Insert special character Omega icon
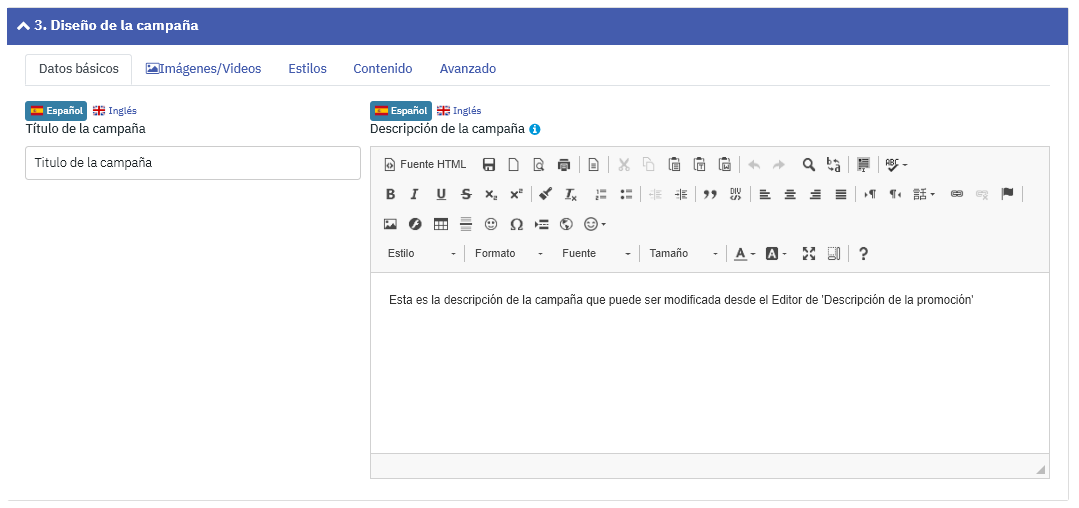 click(x=516, y=224)
